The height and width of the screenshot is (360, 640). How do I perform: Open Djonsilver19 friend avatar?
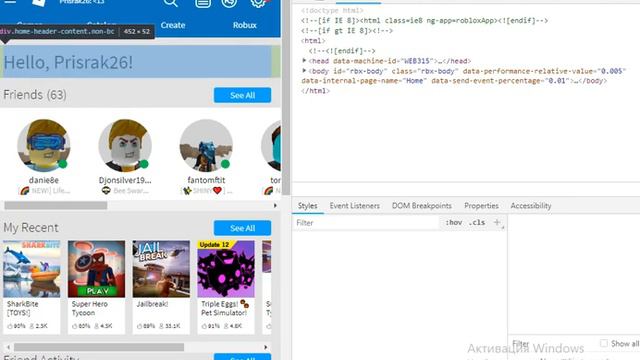click(125, 146)
